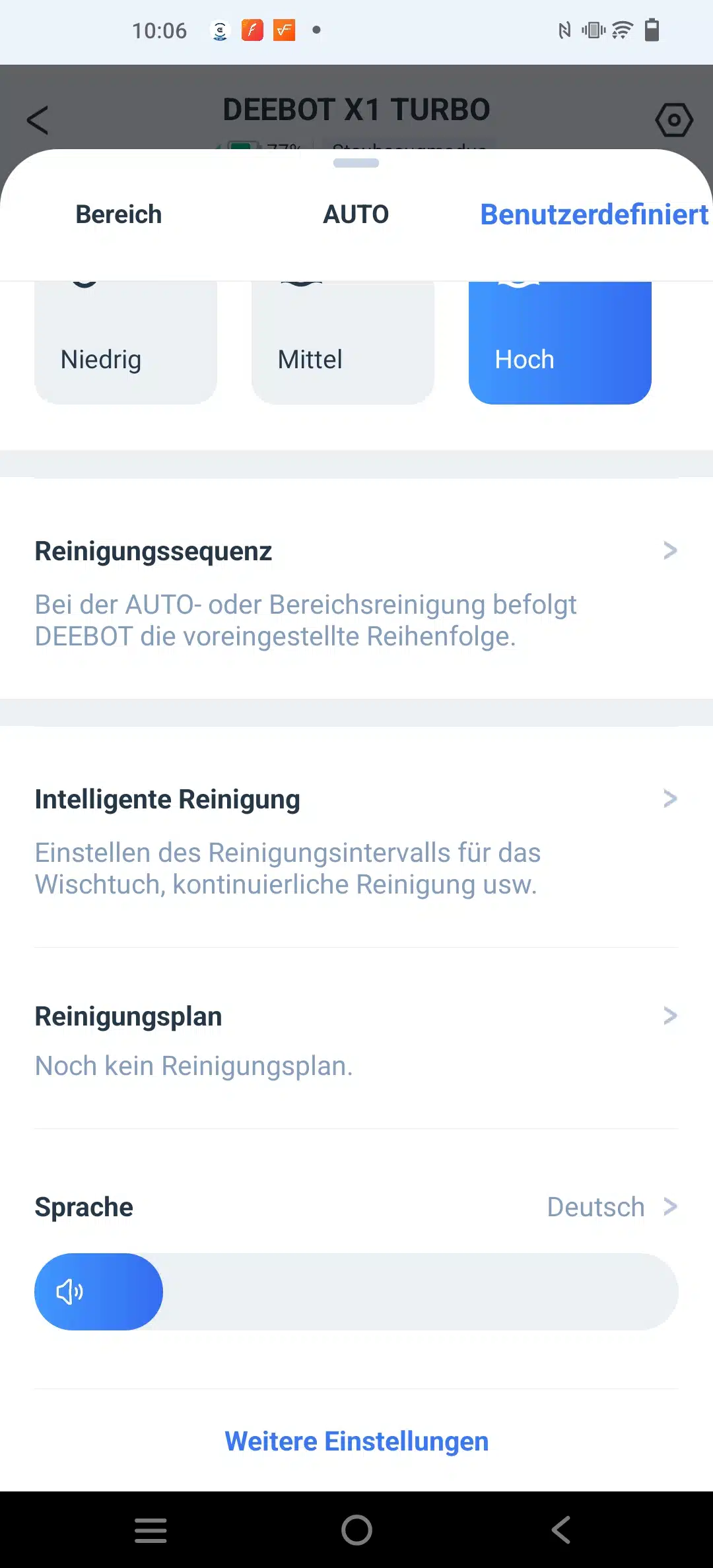This screenshot has height=1568, width=713.
Task: Open Reinigungssequenz via its chevron
Action: click(x=670, y=550)
